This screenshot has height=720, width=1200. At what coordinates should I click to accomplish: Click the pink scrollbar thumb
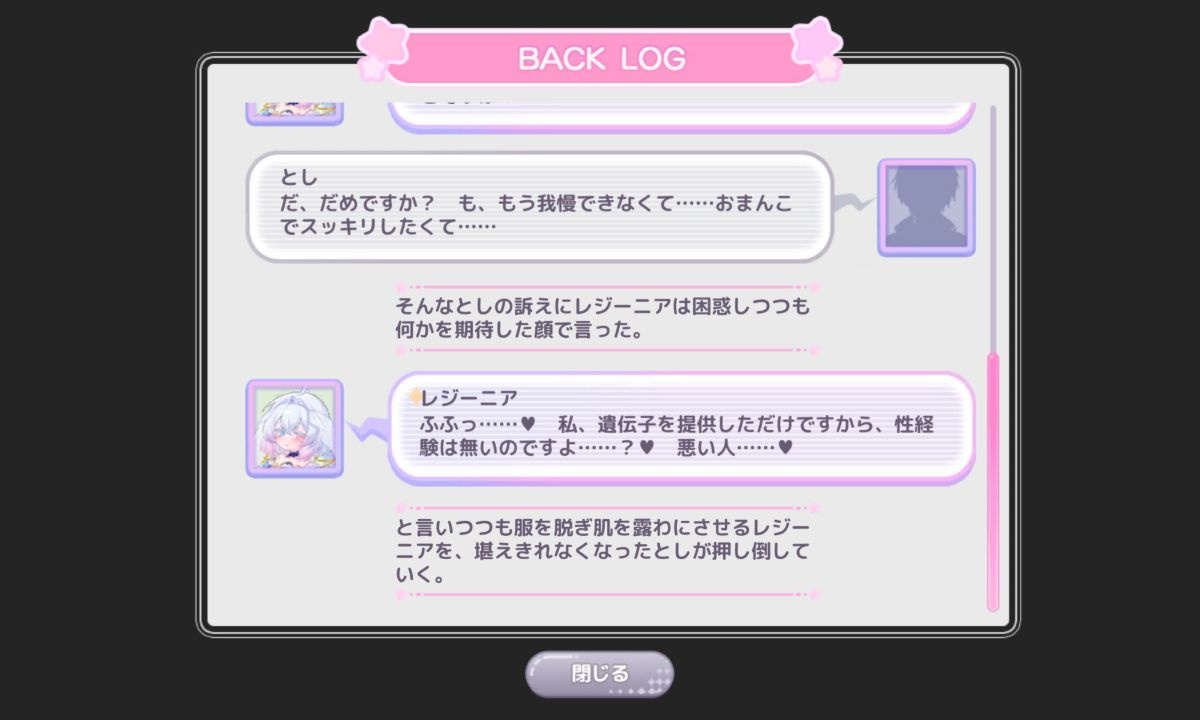coord(993,481)
